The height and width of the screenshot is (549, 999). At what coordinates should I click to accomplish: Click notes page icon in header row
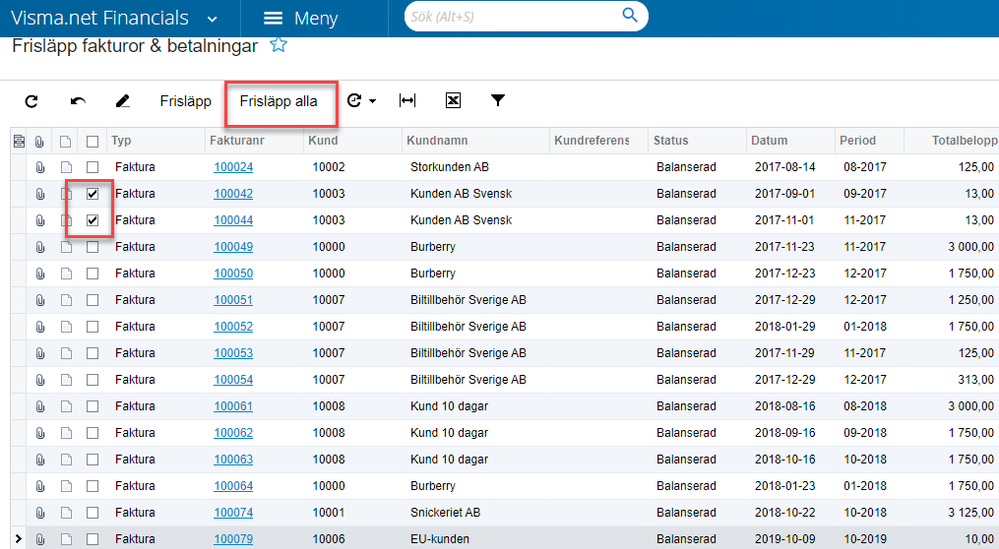pyautogui.click(x=66, y=141)
